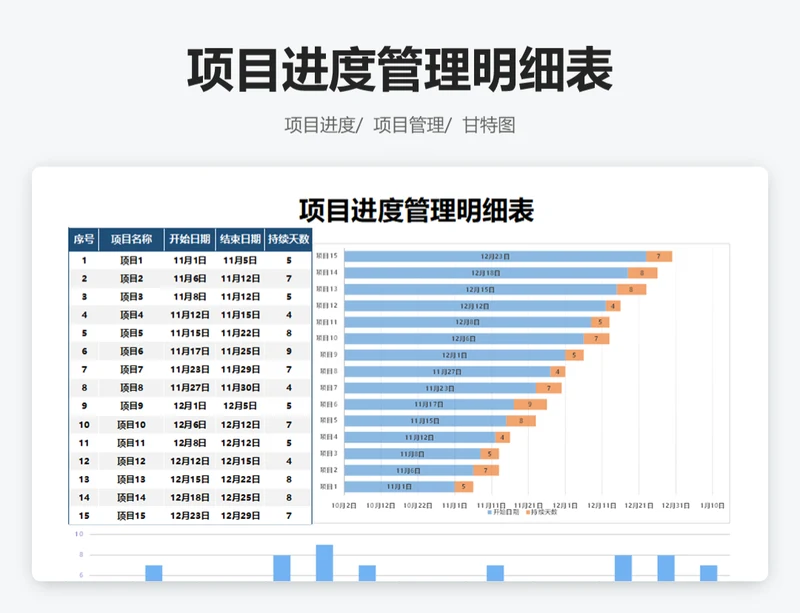Viewport: 800px width, 613px height.
Task: Select the 持续天数 column header
Action: (289, 239)
